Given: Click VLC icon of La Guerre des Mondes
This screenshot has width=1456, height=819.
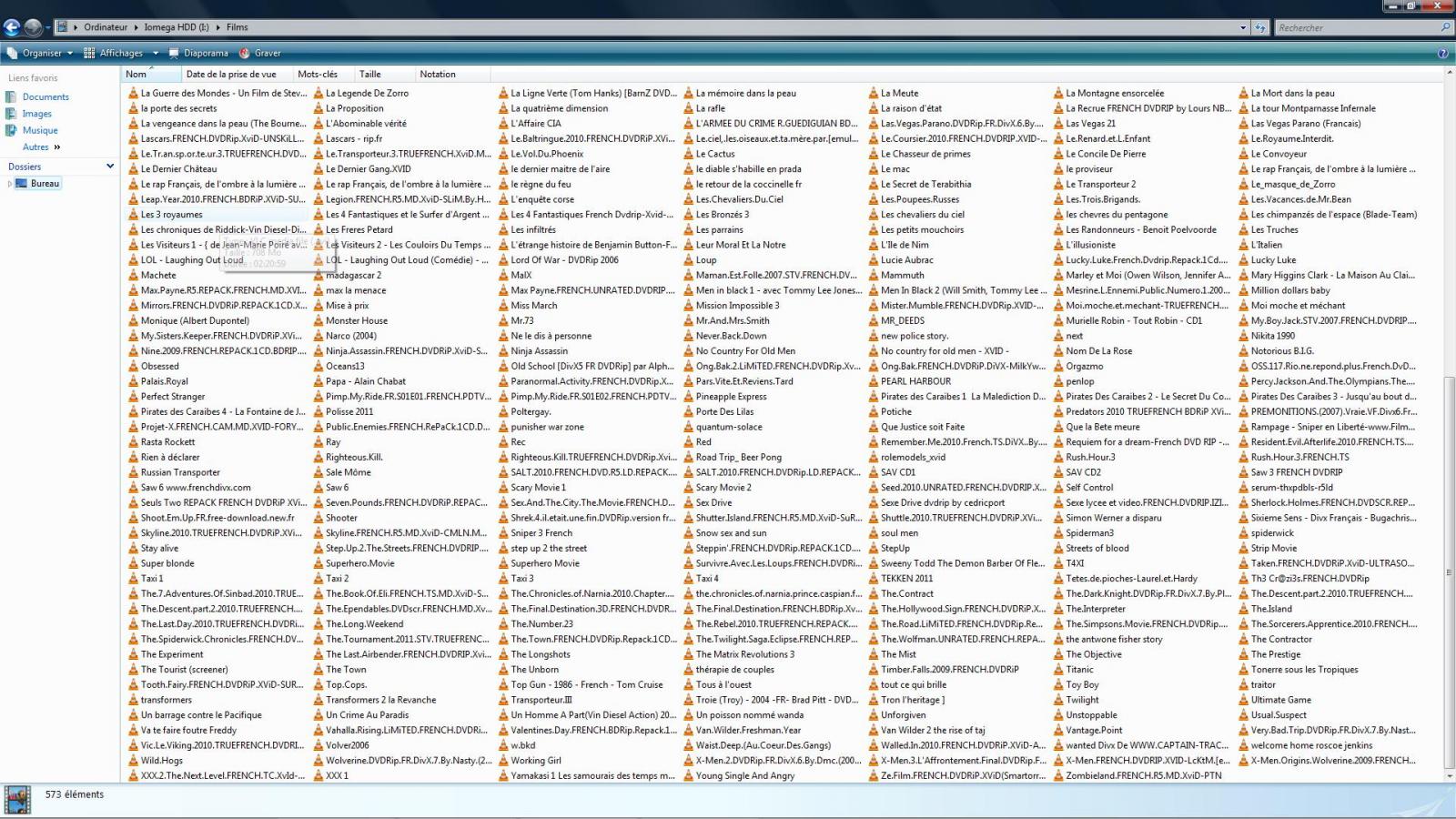Looking at the screenshot, I should pyautogui.click(x=133, y=93).
